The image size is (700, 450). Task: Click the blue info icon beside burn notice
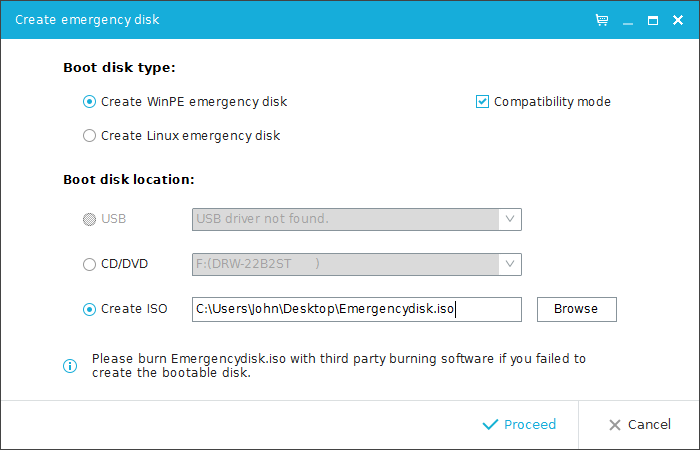coord(70,366)
